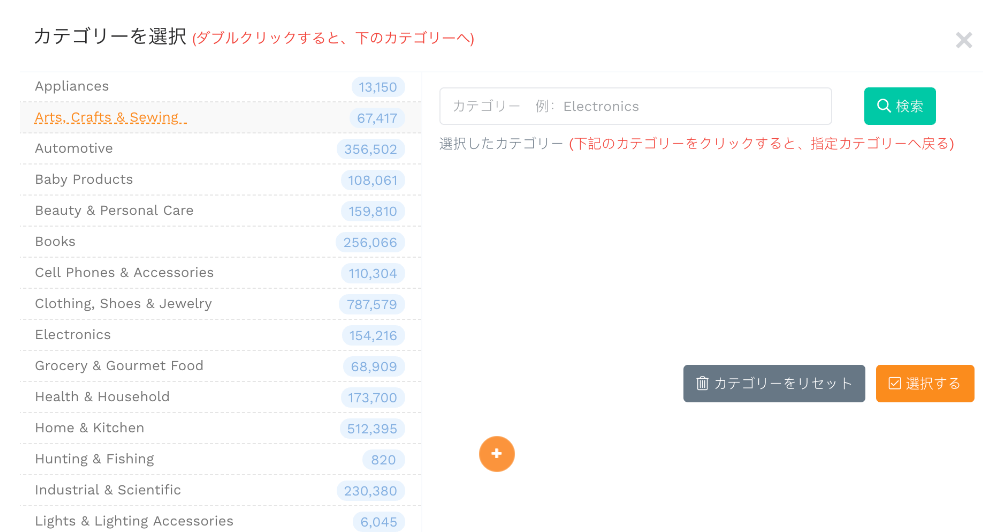Choose Clothing, Shoes & Jewelry
This screenshot has width=993, height=532.
[123, 304]
